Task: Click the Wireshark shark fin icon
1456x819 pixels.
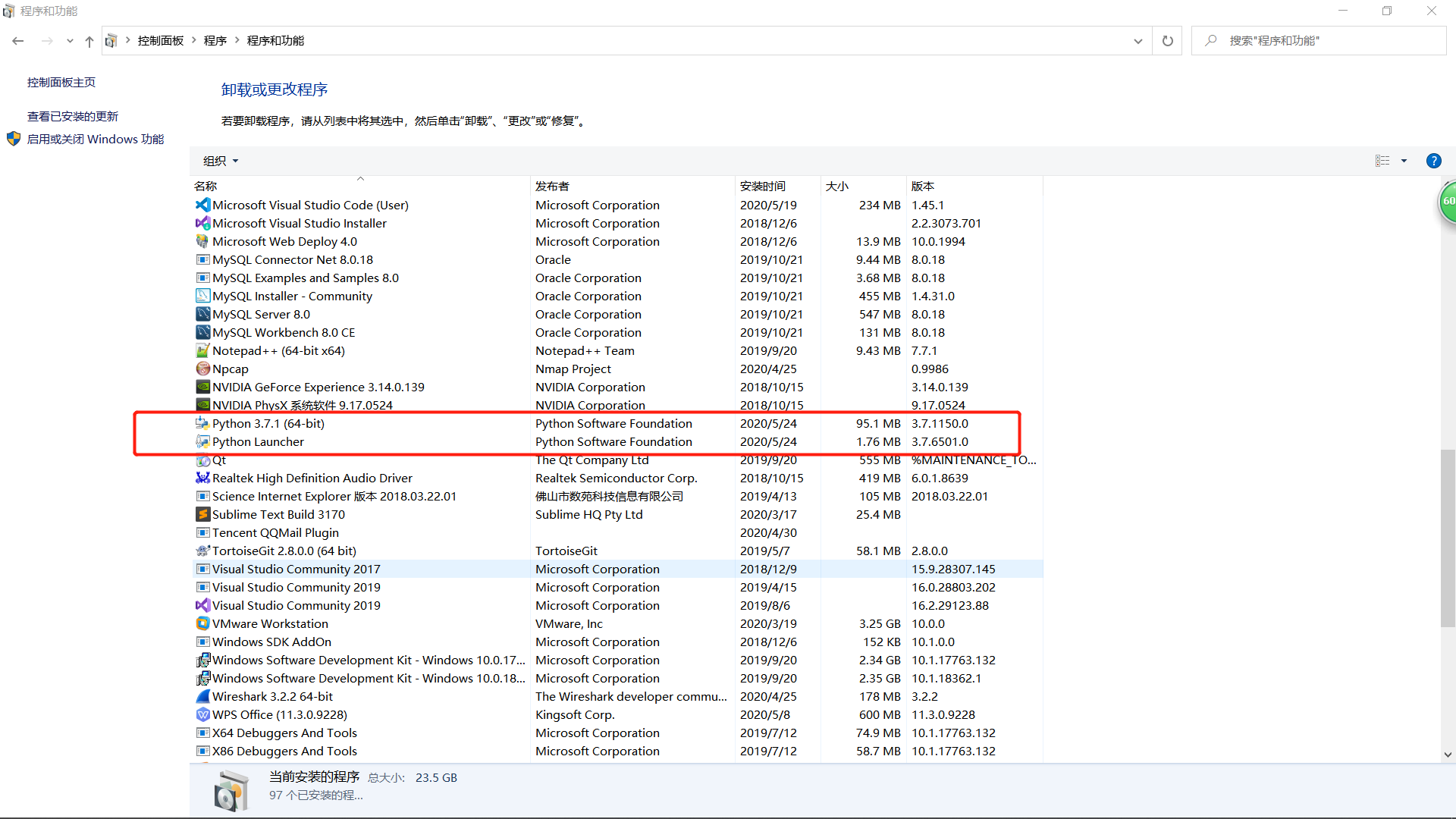Action: [202, 696]
